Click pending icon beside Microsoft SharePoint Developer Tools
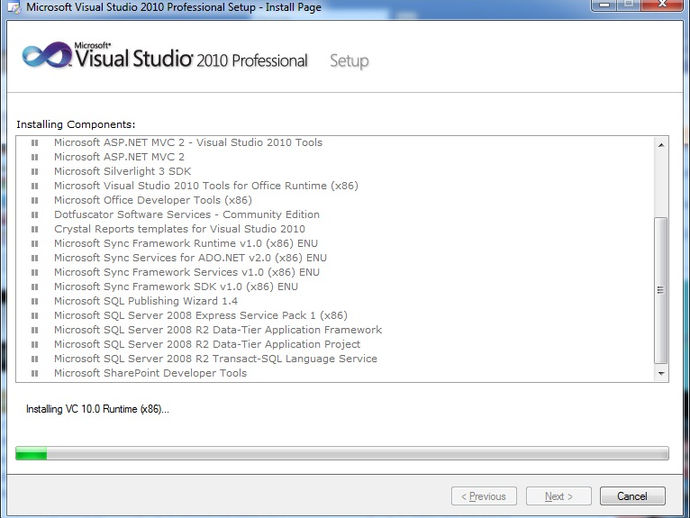The height and width of the screenshot is (518, 690). coord(35,373)
